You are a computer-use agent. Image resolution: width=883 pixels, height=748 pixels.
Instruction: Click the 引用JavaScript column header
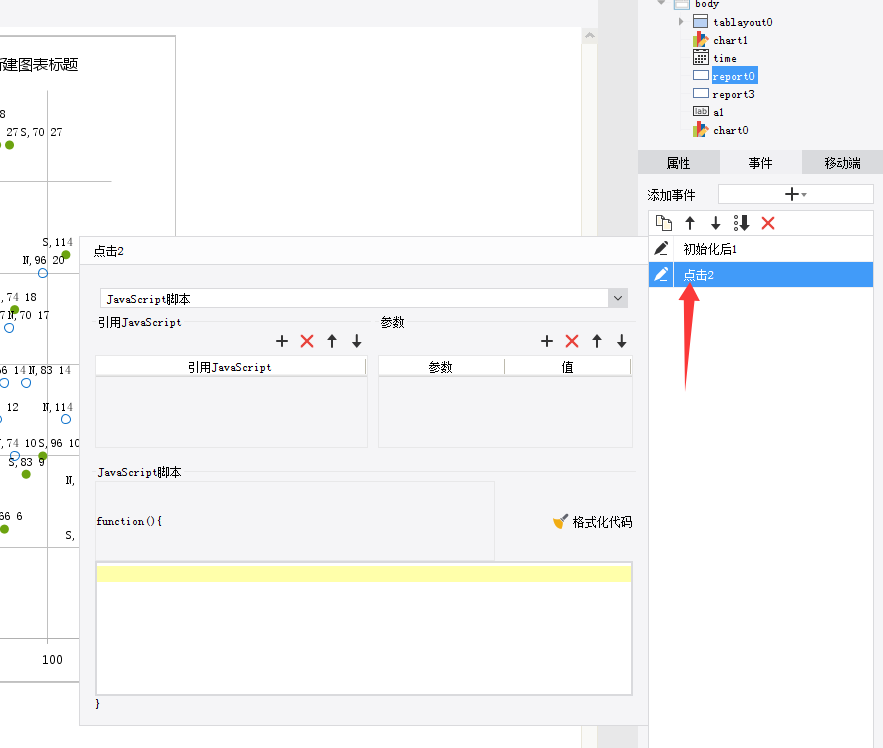tap(230, 367)
